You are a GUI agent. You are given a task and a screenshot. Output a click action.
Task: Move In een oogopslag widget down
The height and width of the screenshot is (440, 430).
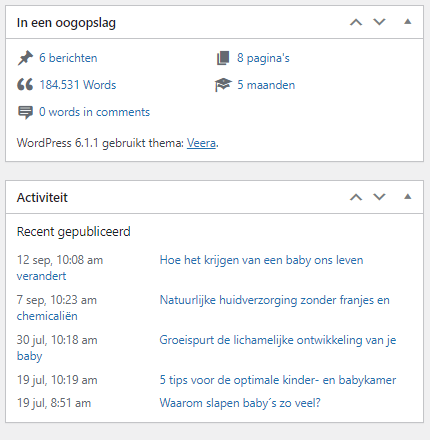tap(379, 22)
